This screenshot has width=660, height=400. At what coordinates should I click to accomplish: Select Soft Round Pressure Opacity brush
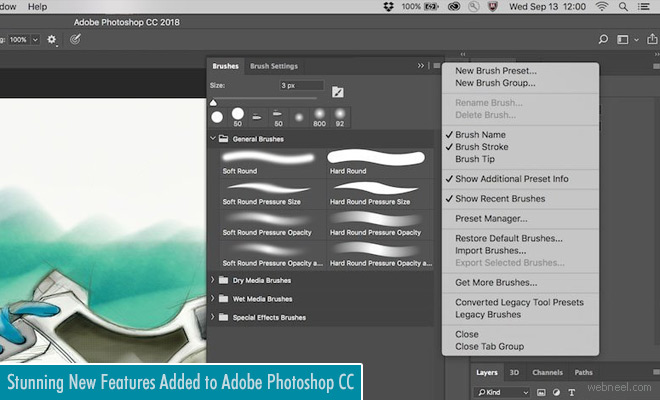point(273,224)
